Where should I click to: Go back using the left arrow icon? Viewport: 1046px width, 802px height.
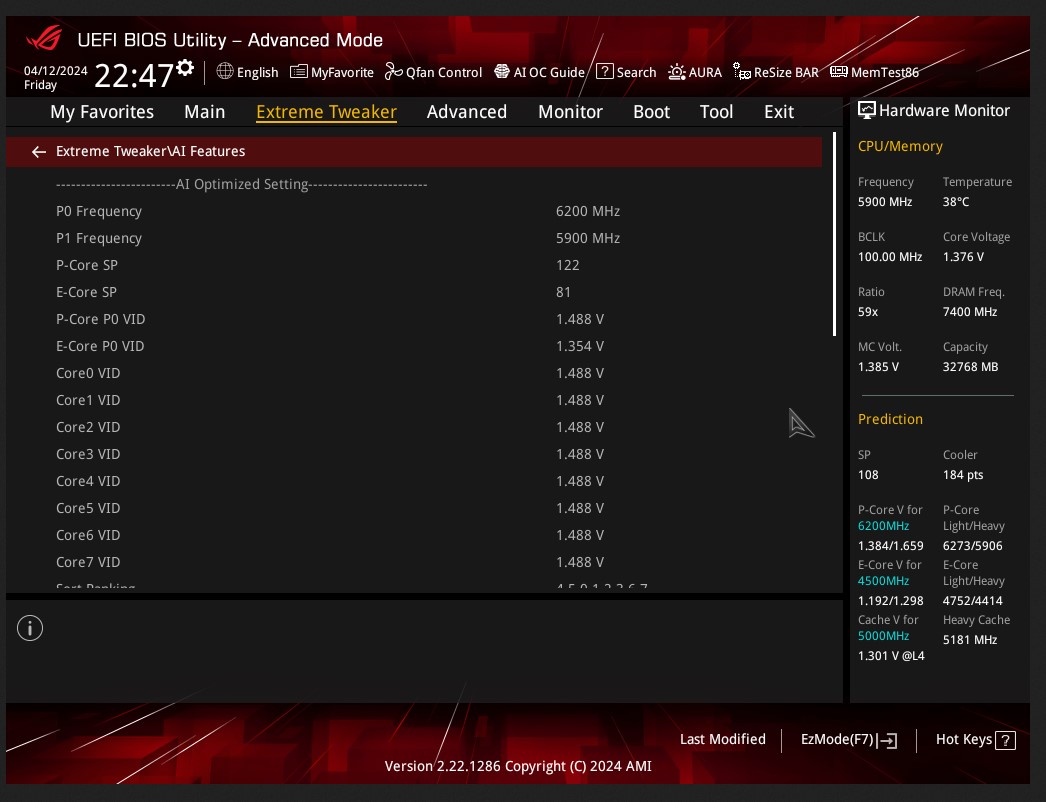39,152
